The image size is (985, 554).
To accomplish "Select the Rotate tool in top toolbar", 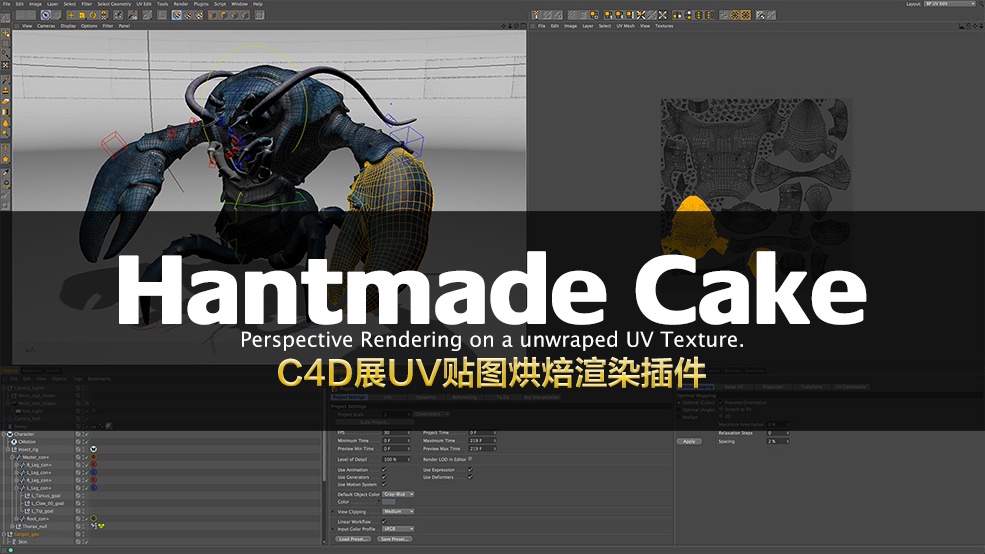I will coord(92,14).
